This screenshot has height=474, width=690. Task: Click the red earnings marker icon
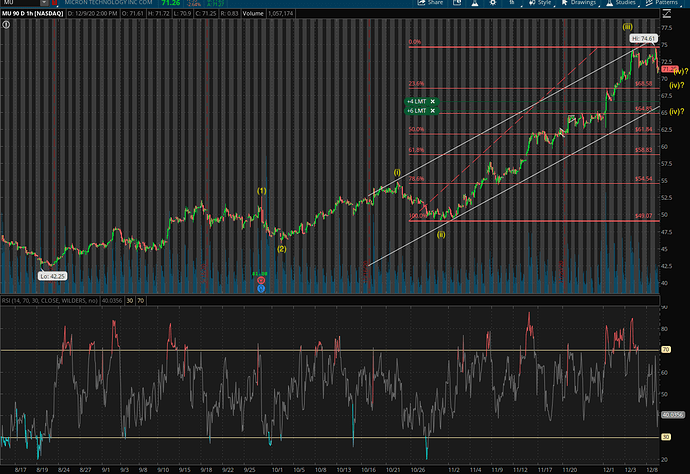tap(261, 280)
